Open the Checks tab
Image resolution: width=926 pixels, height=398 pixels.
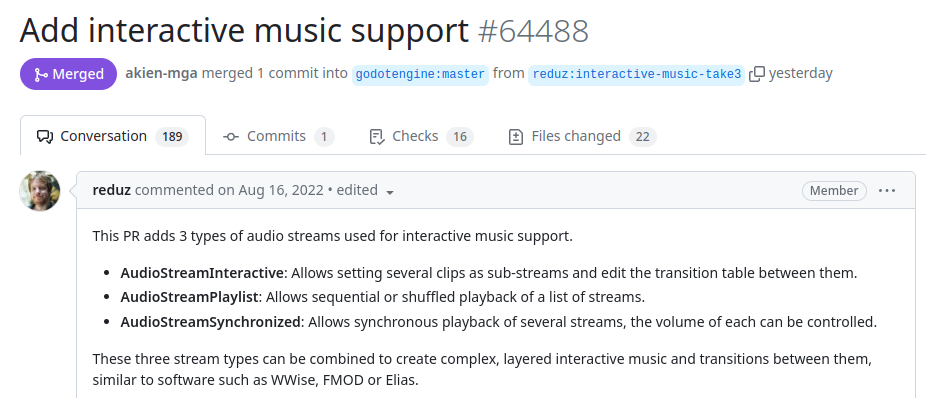tap(420, 136)
